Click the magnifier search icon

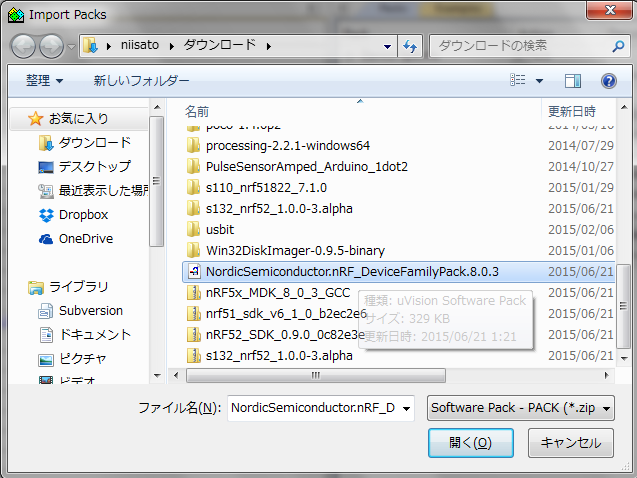coord(618,46)
